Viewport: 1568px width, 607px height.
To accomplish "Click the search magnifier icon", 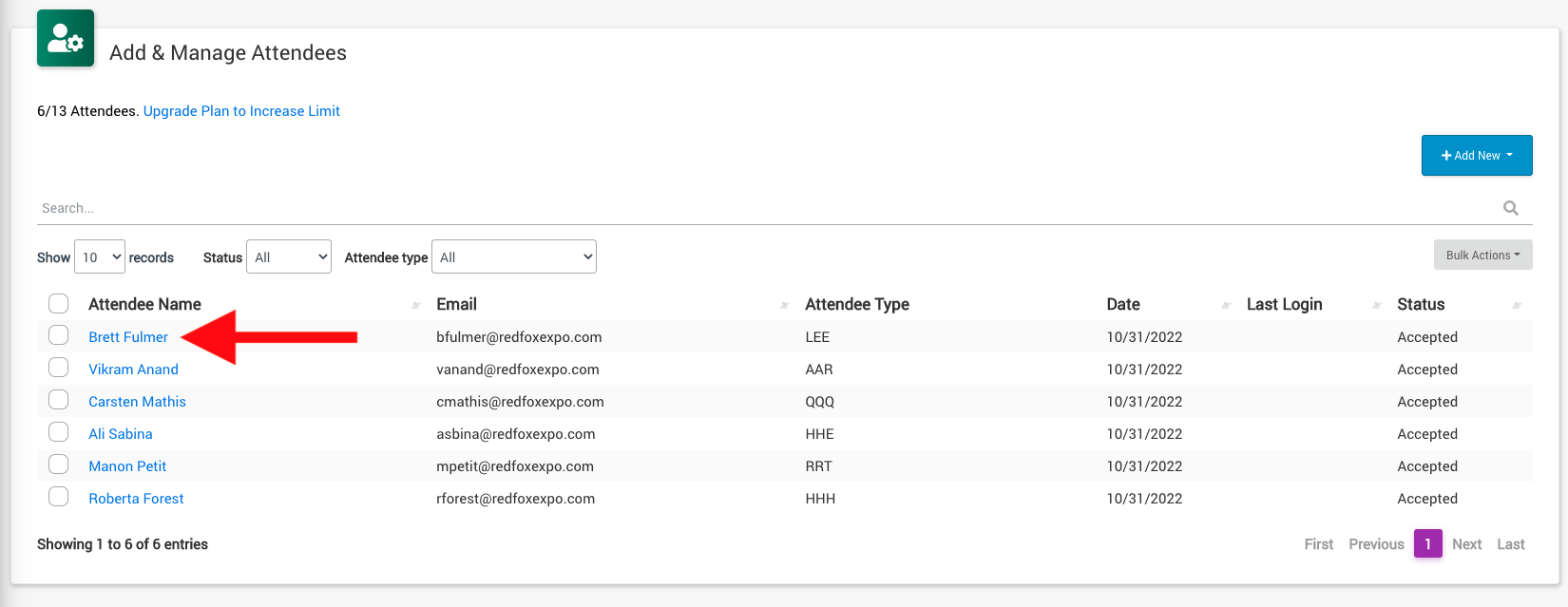I will [x=1510, y=208].
